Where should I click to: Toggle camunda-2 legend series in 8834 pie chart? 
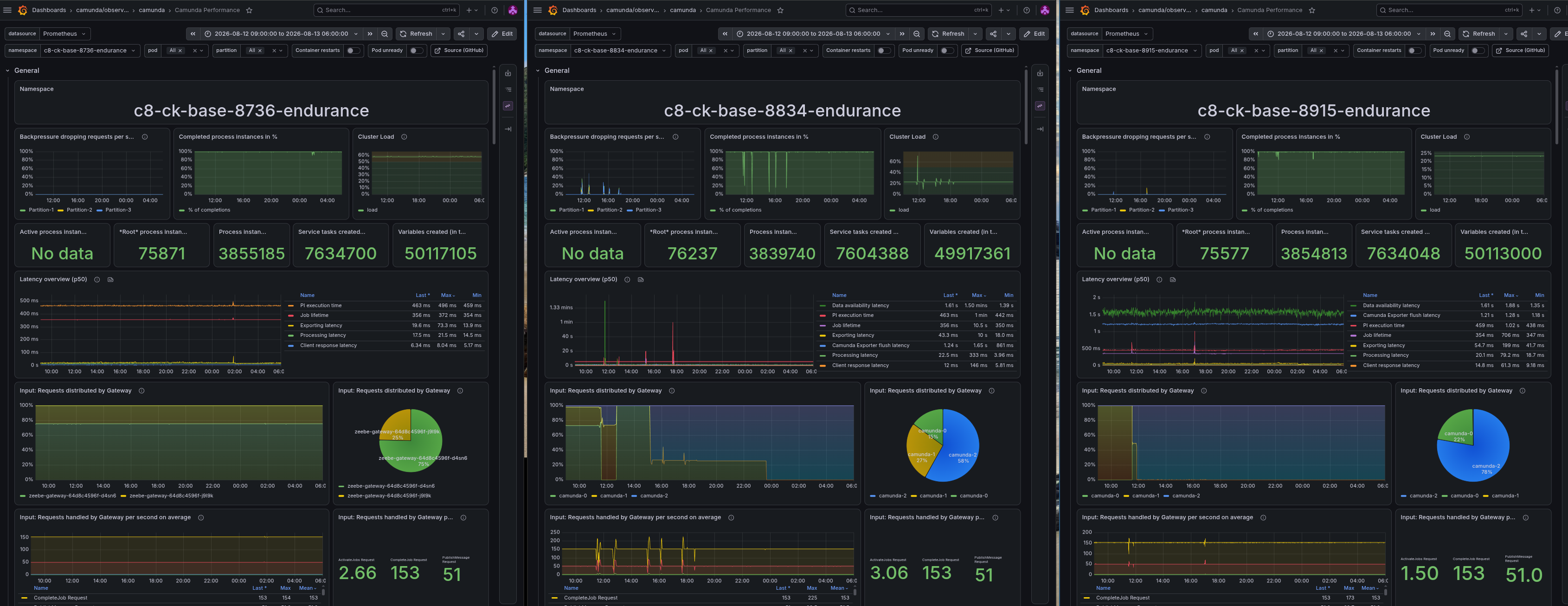coord(893,496)
